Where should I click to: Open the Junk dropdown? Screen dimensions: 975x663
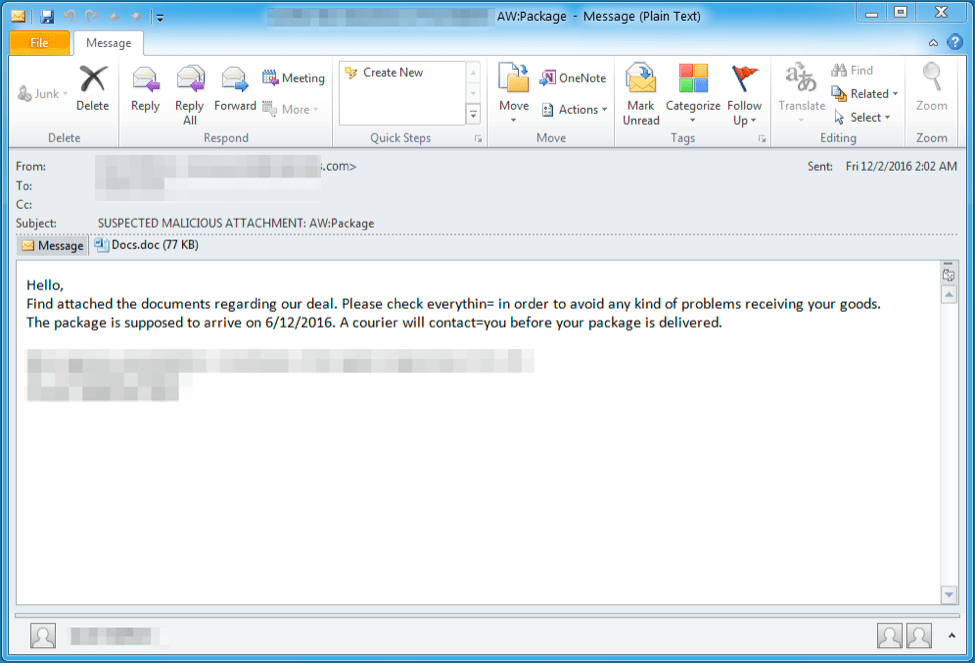point(42,94)
